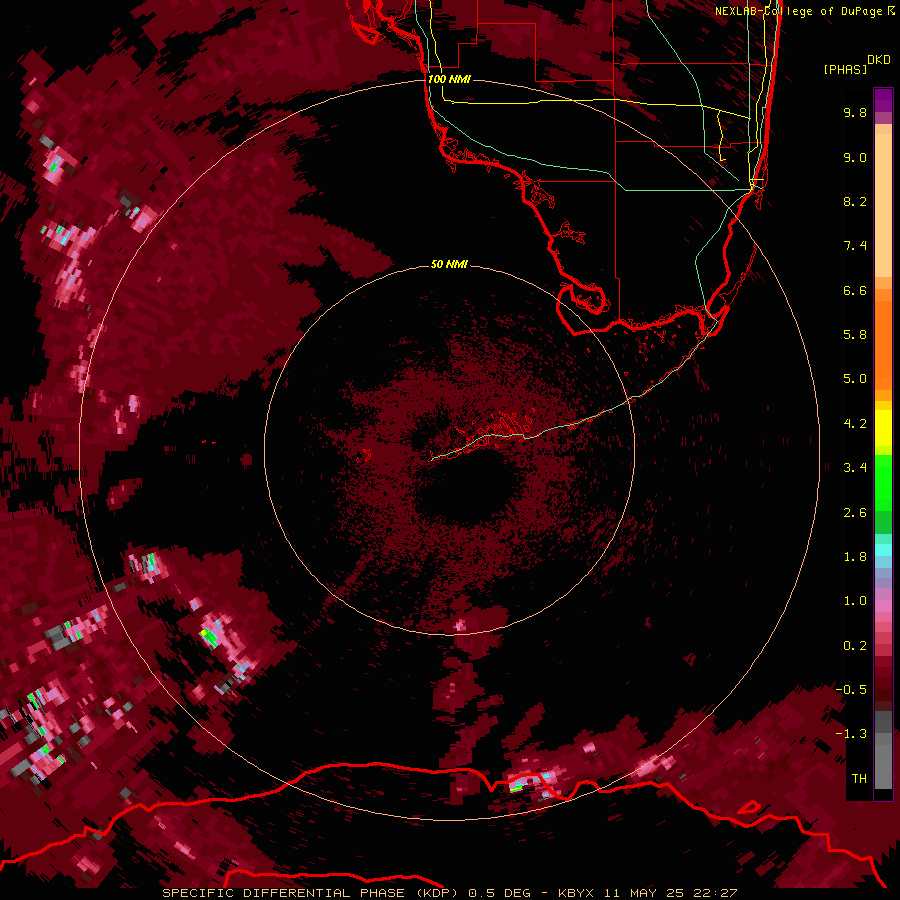Click the SPECIFIC DIFFERENTIAL PHASE (KDP) caption
The image size is (900, 900).
click(x=311, y=893)
